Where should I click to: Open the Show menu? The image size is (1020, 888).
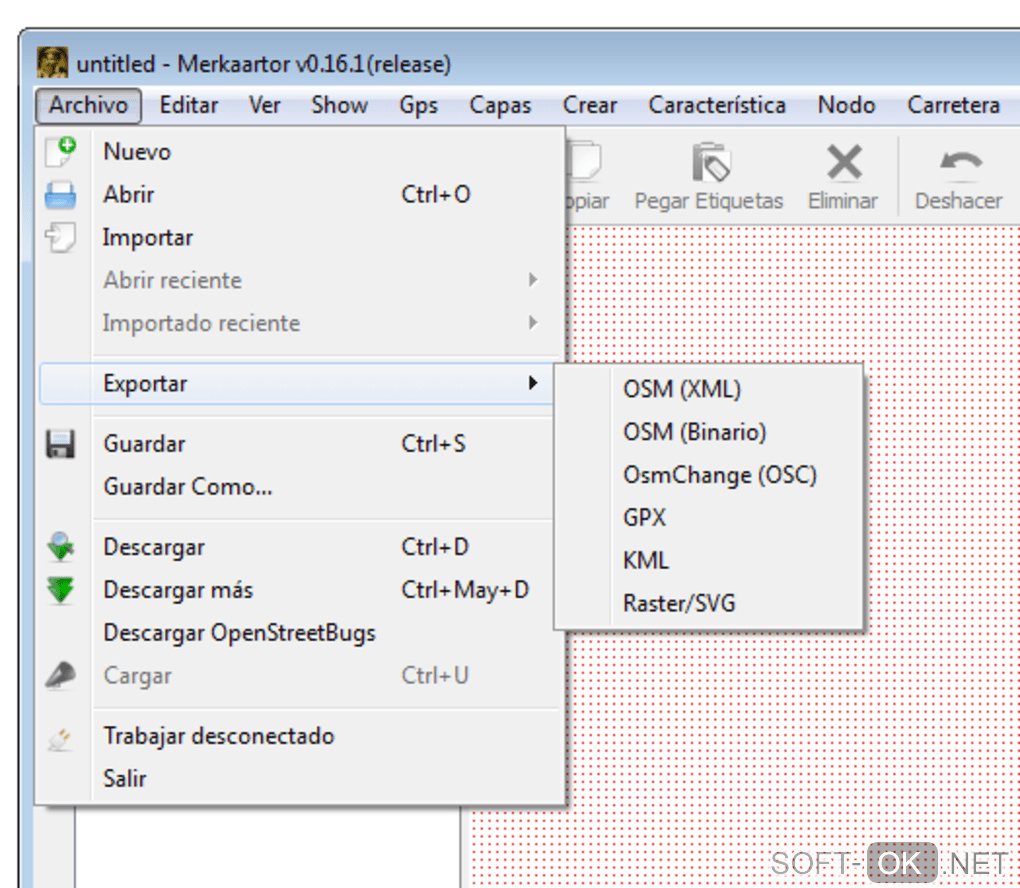(340, 105)
